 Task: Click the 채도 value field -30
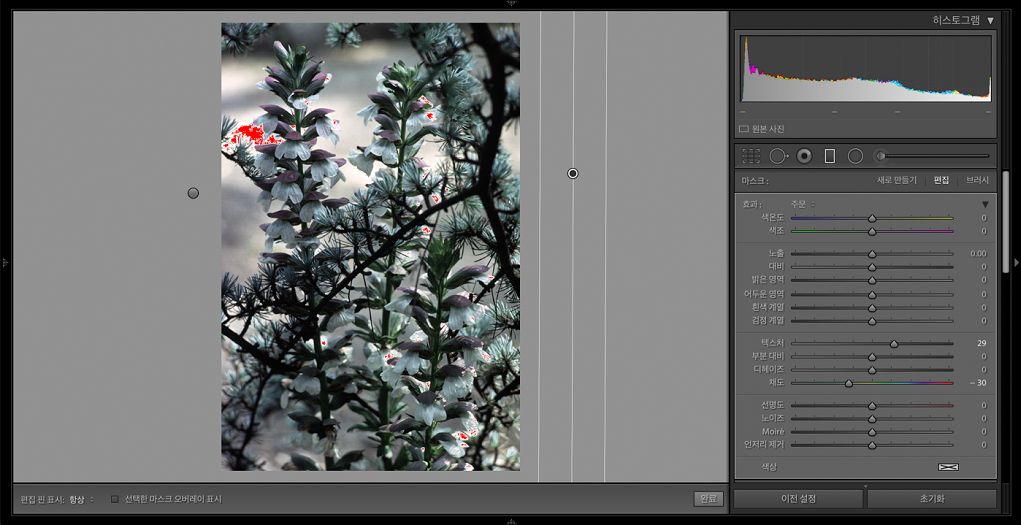(x=977, y=383)
